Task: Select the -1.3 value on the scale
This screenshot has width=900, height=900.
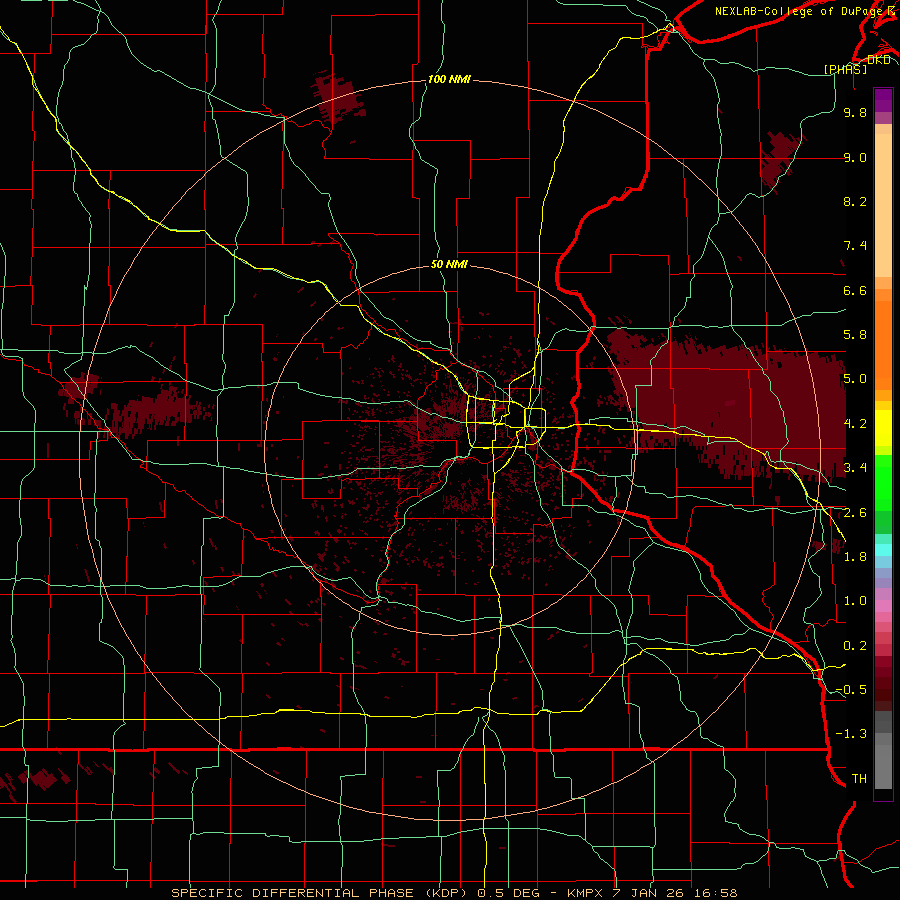Action: coord(851,734)
